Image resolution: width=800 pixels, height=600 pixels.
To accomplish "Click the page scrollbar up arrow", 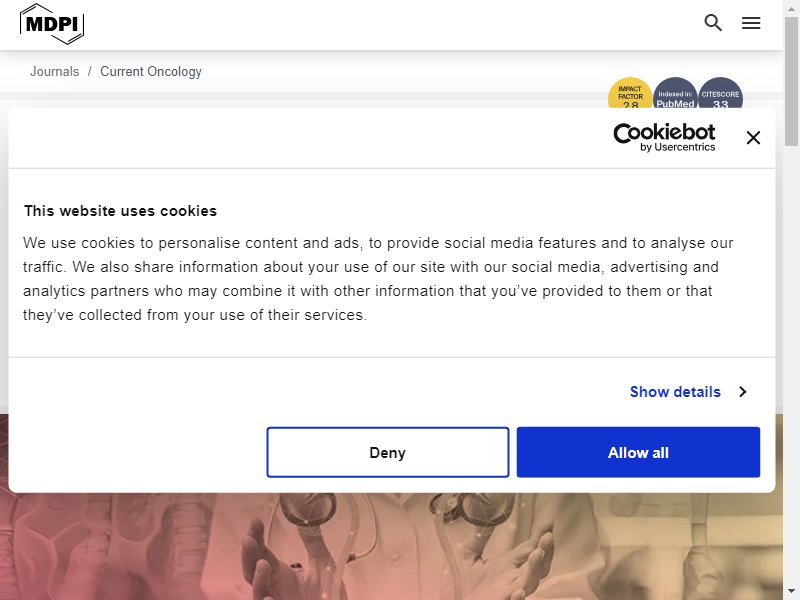I will (791, 7).
